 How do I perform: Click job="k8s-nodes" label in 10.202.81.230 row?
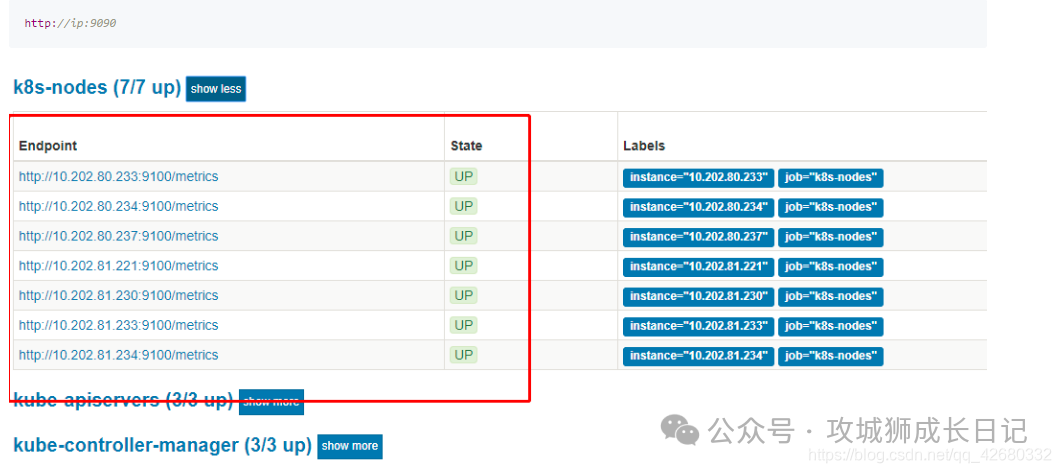831,297
